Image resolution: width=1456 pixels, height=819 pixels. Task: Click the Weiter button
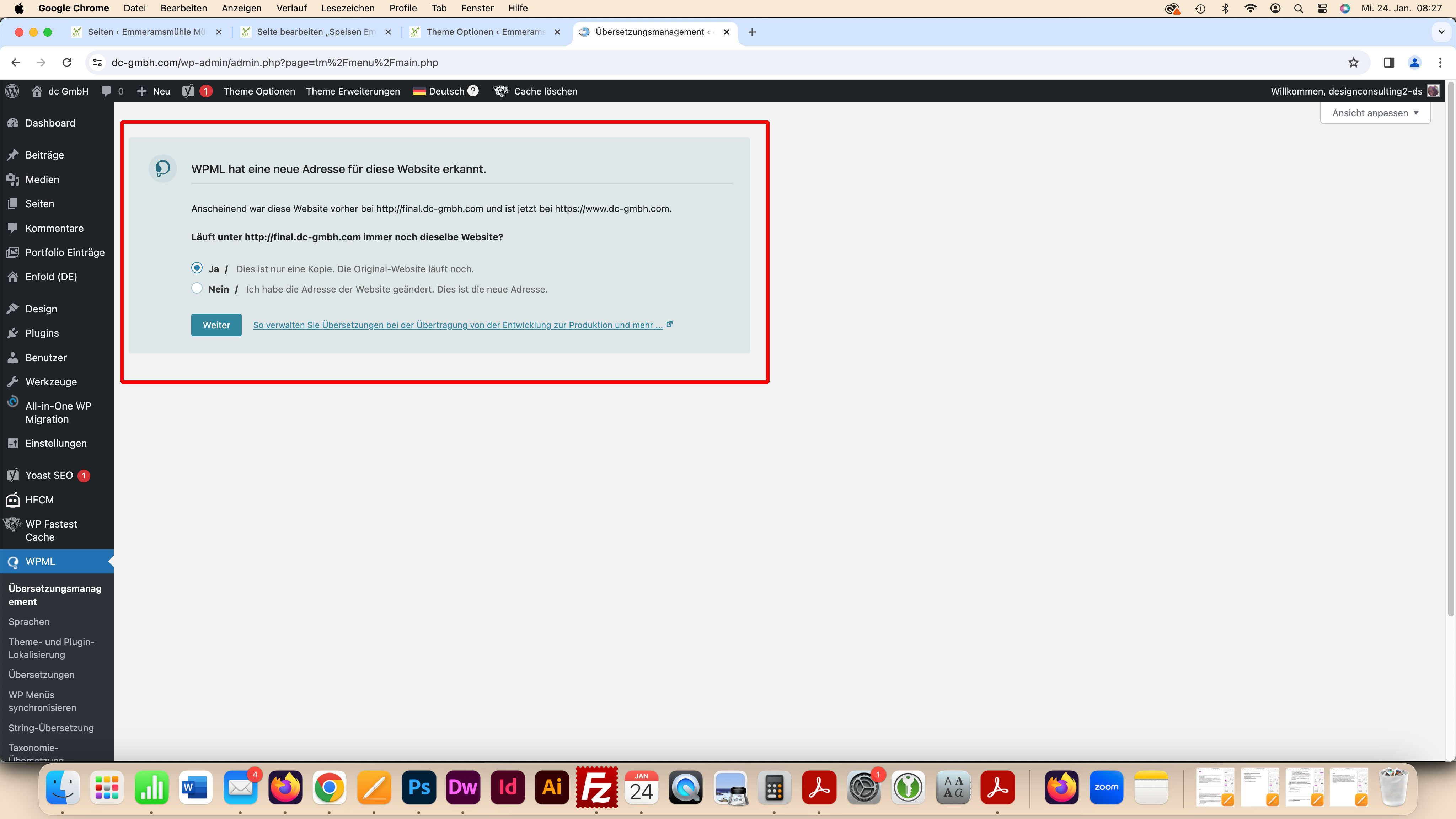(216, 325)
